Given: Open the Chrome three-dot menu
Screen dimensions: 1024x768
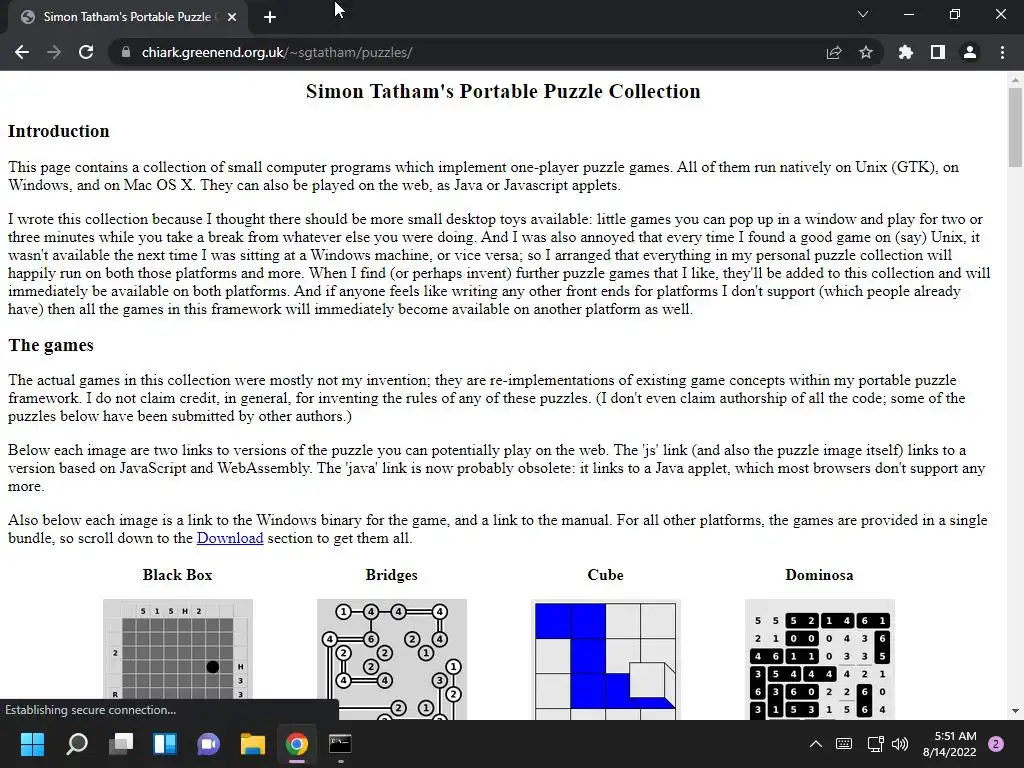Looking at the screenshot, I should [1002, 52].
